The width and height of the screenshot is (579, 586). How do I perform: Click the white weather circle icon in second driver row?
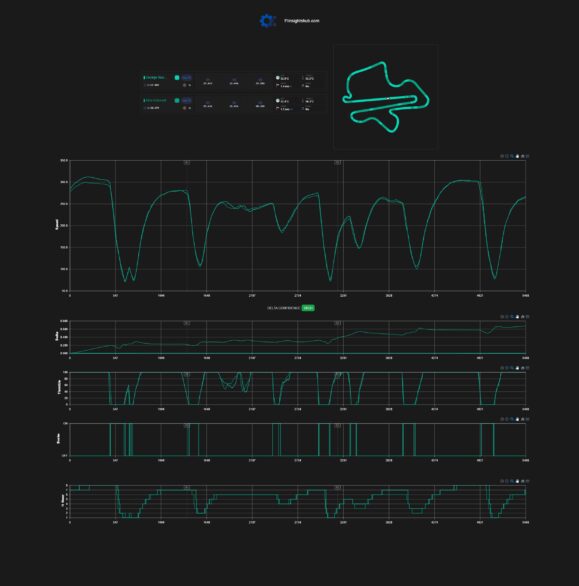(x=278, y=101)
